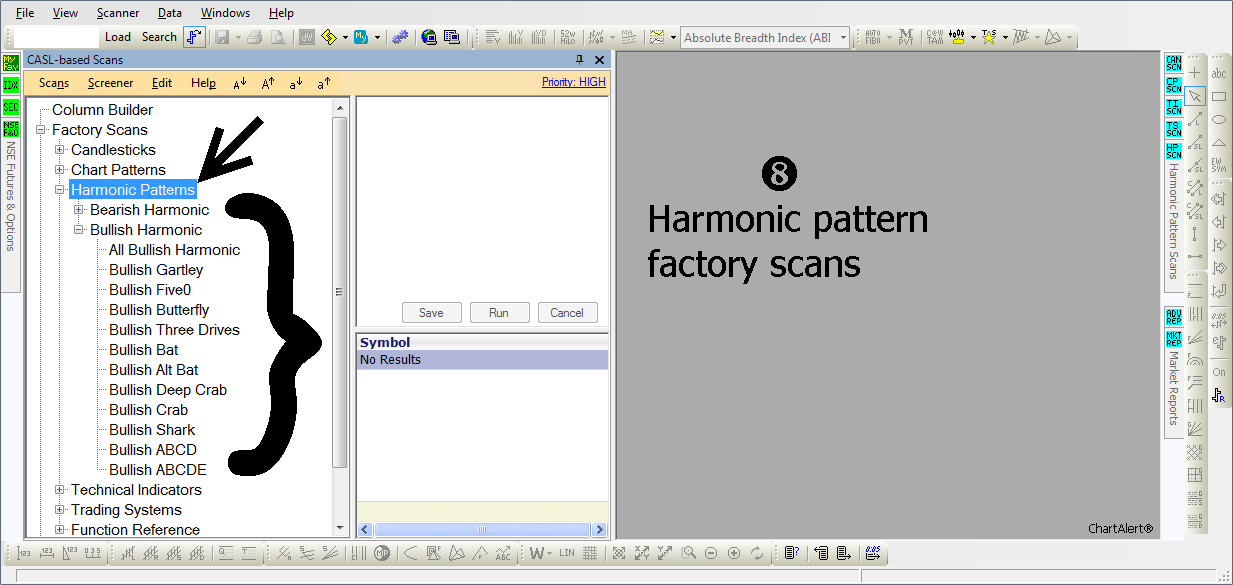Toggle the On button in right toolbar
Screen dimensions: 1233x585
tap(1219, 372)
